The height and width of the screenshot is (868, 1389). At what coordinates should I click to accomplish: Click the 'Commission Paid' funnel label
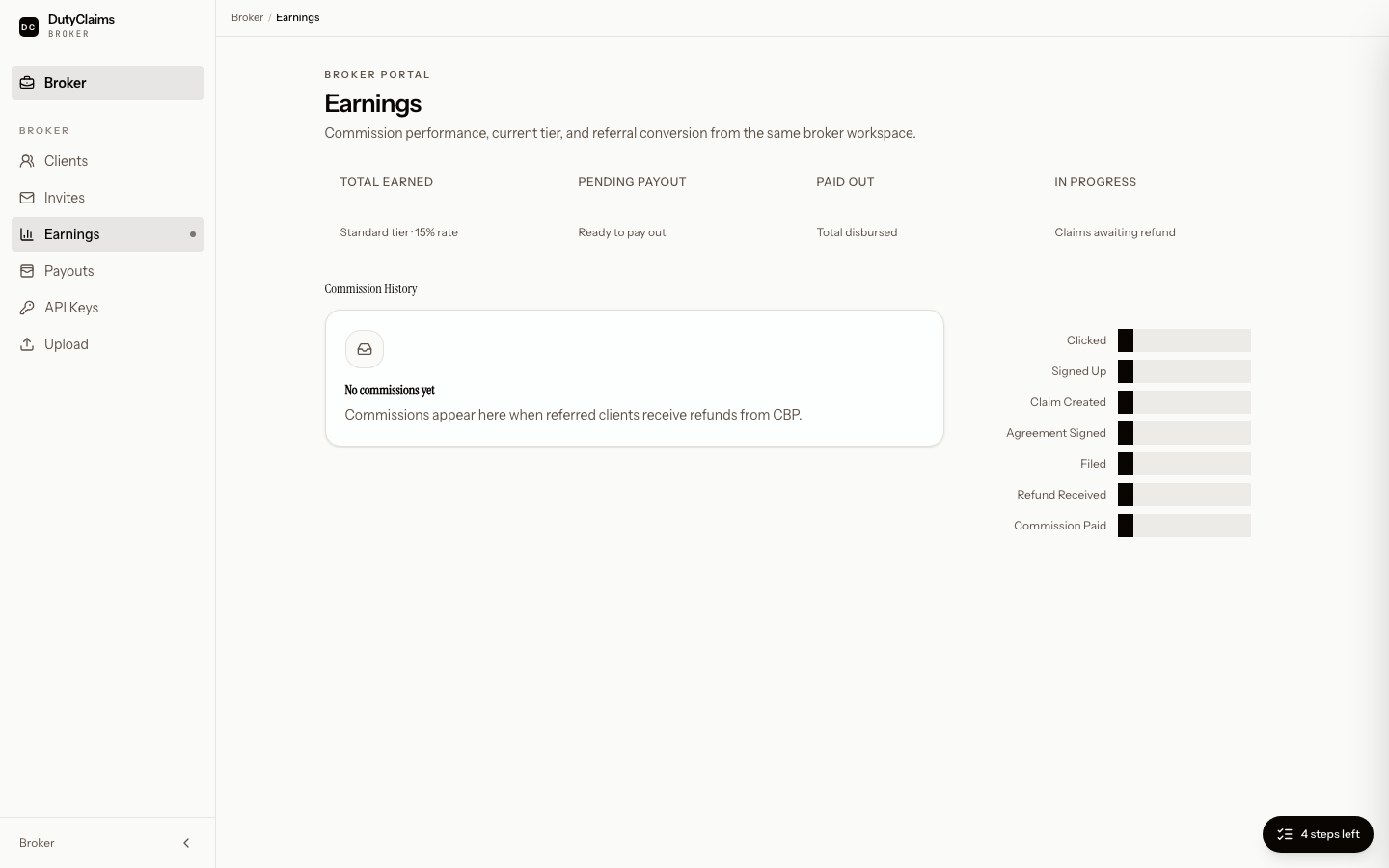pos(1059,526)
